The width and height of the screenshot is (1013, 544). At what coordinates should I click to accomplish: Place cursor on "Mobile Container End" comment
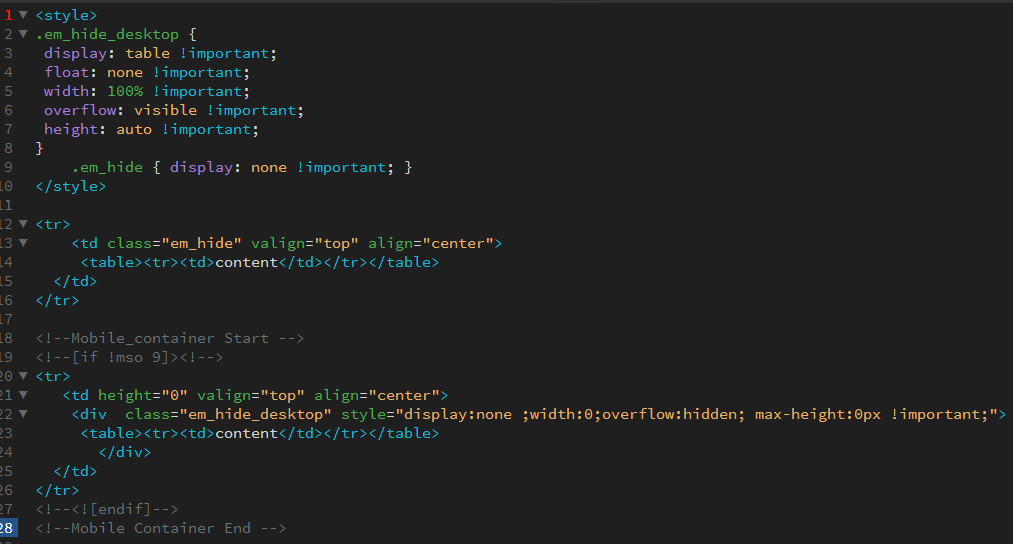(x=160, y=528)
